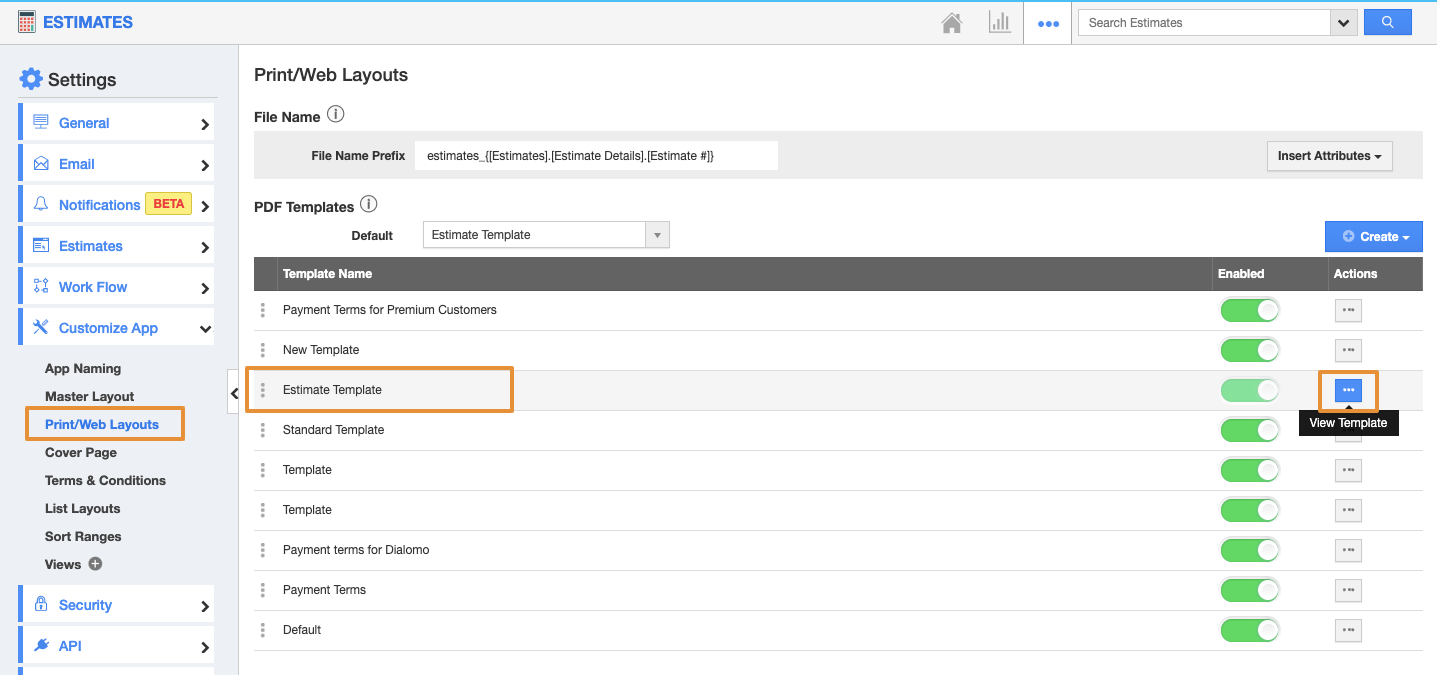Click the blue search magnifier button

click(x=1387, y=22)
